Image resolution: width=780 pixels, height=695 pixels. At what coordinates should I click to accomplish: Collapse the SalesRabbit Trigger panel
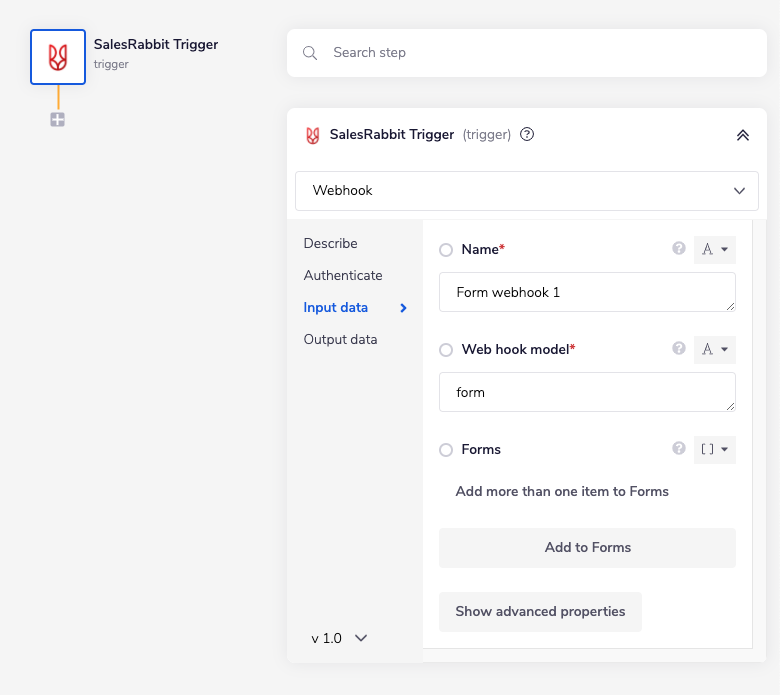click(742, 135)
